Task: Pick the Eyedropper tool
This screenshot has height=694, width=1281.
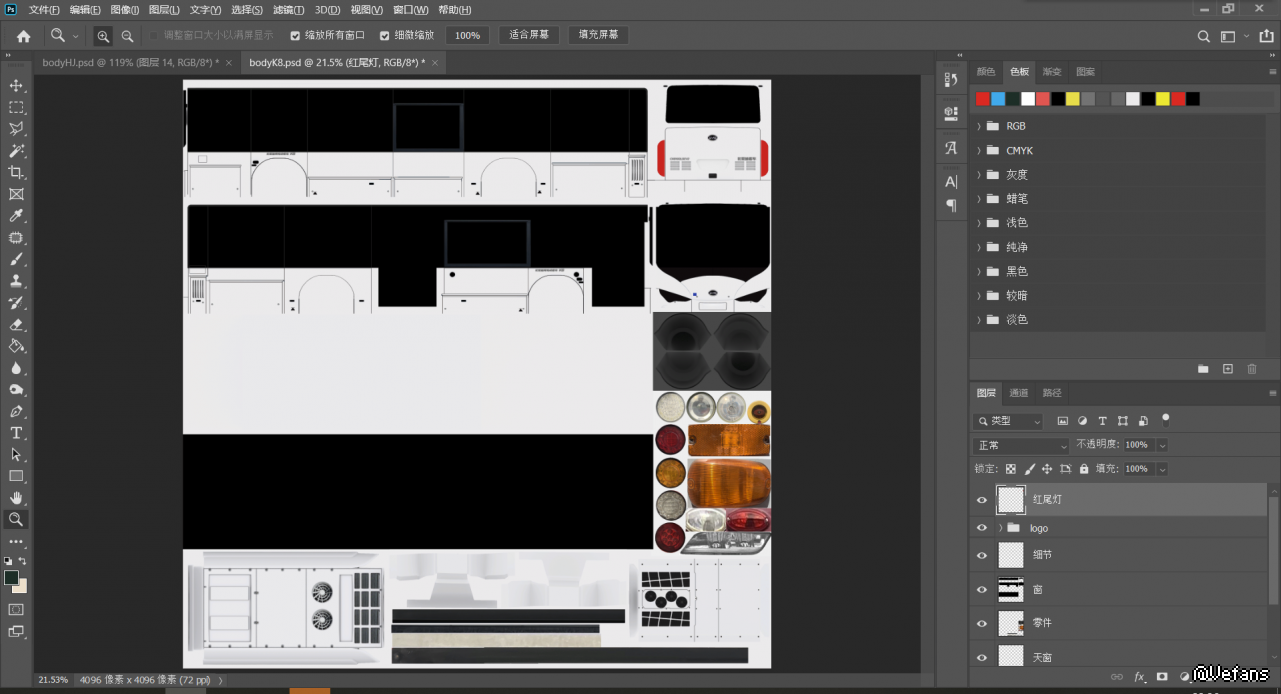Action: 16,216
